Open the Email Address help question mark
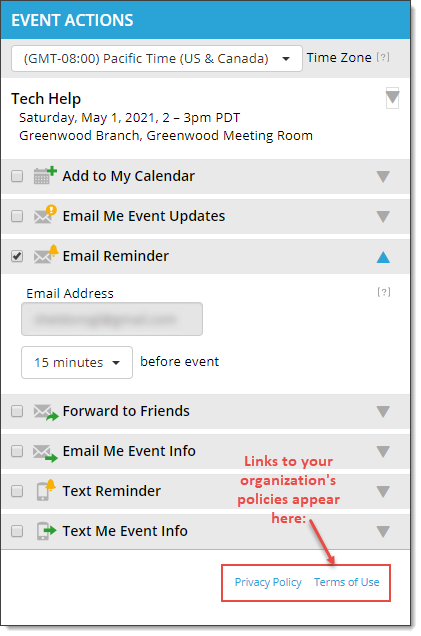Screen dimensions: 421x636 [384, 292]
